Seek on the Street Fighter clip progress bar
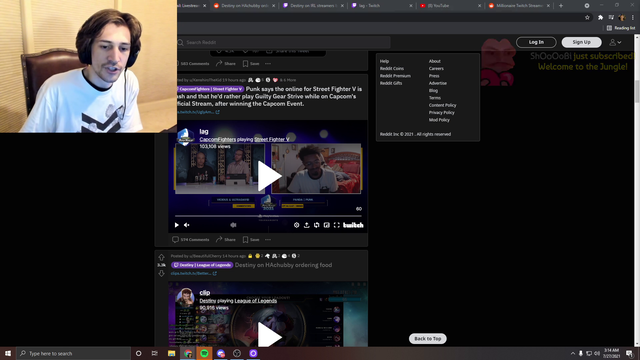640x360 pixels. click(268, 216)
